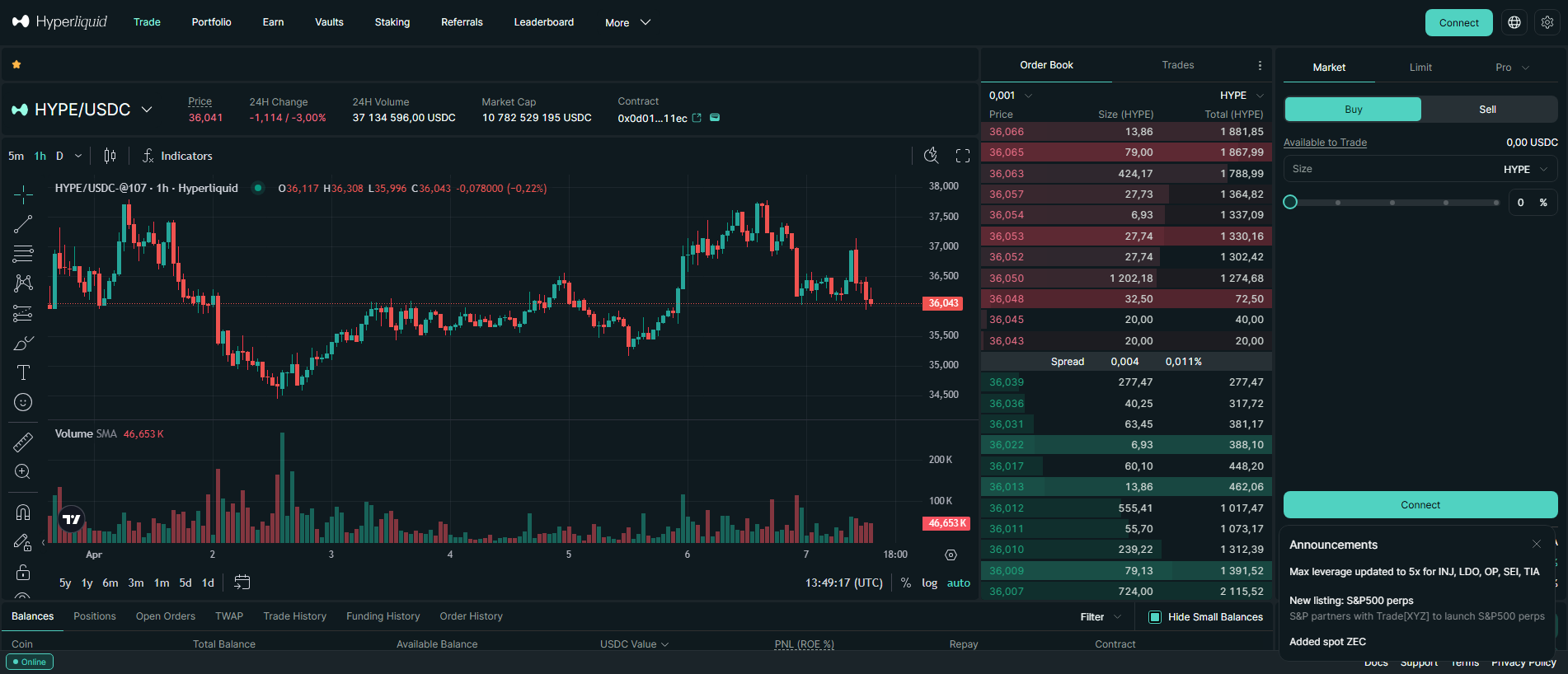Image resolution: width=1568 pixels, height=674 pixels.
Task: Select the Market order type
Action: [1329, 68]
